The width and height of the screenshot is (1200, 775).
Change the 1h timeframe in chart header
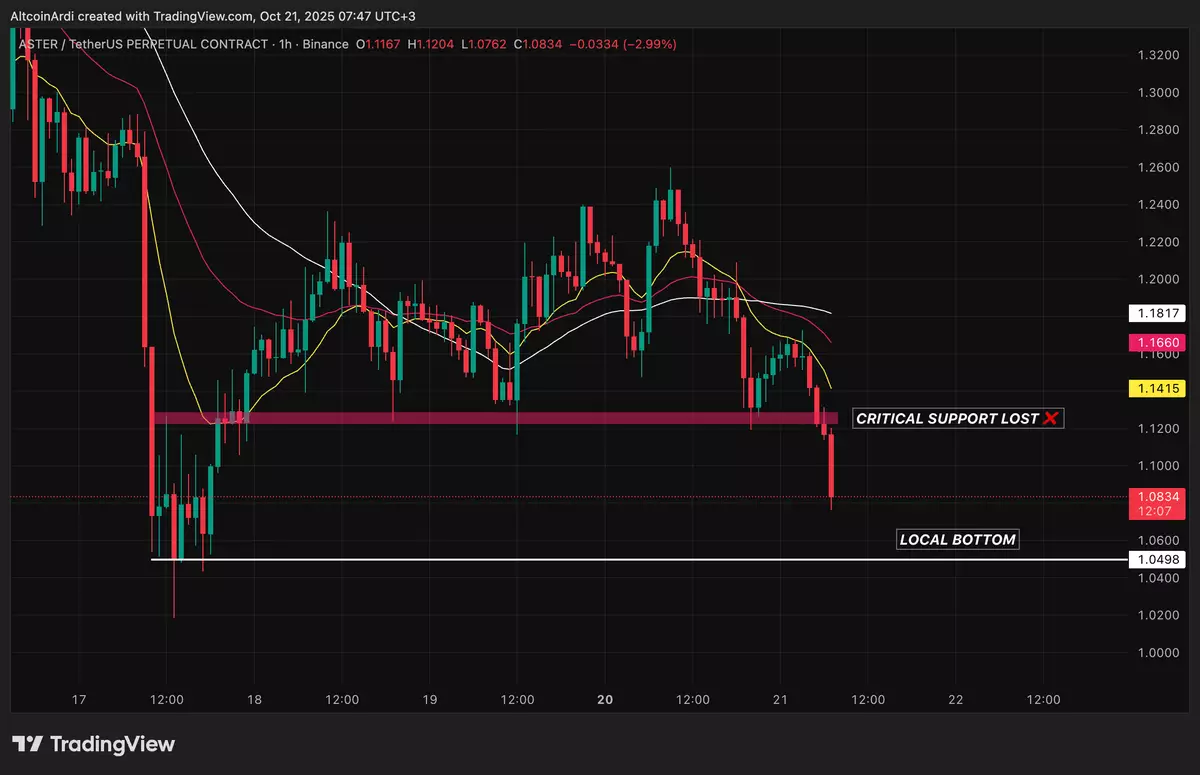click(284, 44)
